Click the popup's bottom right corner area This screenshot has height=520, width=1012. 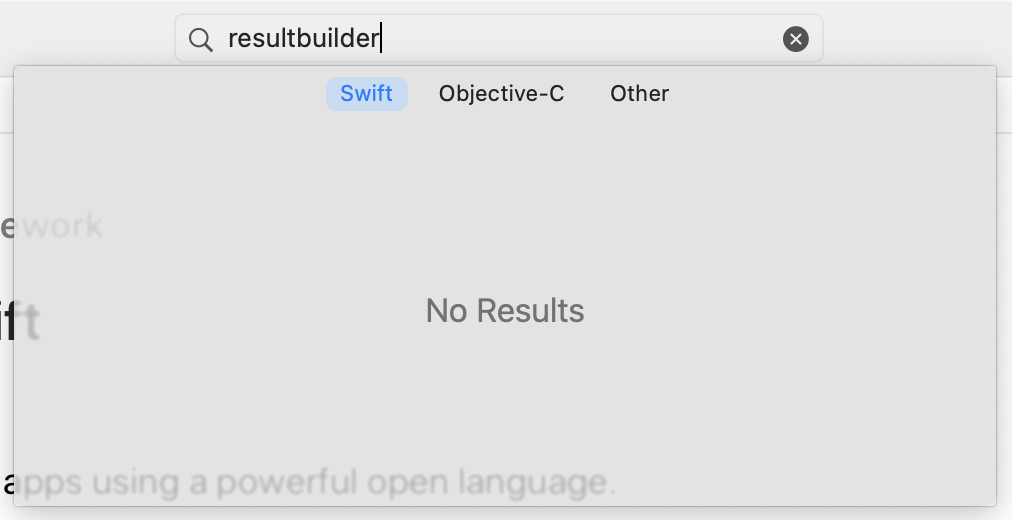(x=975, y=488)
